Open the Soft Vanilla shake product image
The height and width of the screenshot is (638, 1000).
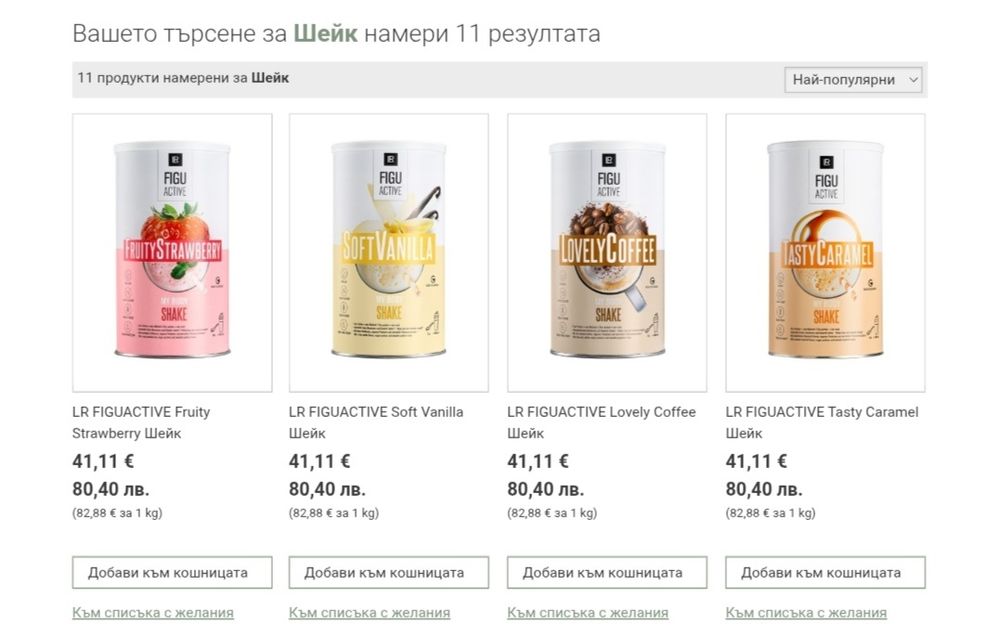(389, 253)
